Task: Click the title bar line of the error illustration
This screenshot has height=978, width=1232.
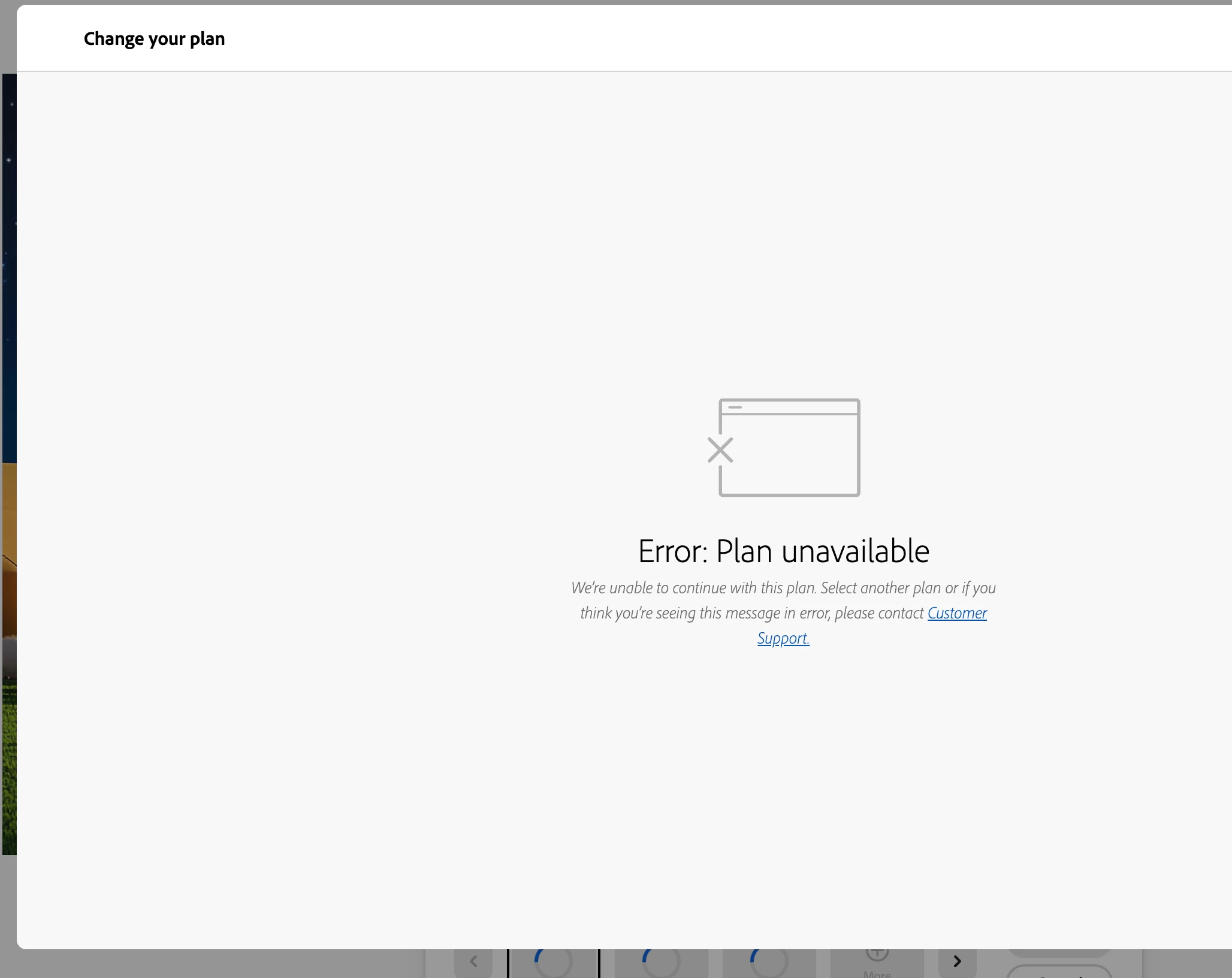Action: tap(735, 407)
